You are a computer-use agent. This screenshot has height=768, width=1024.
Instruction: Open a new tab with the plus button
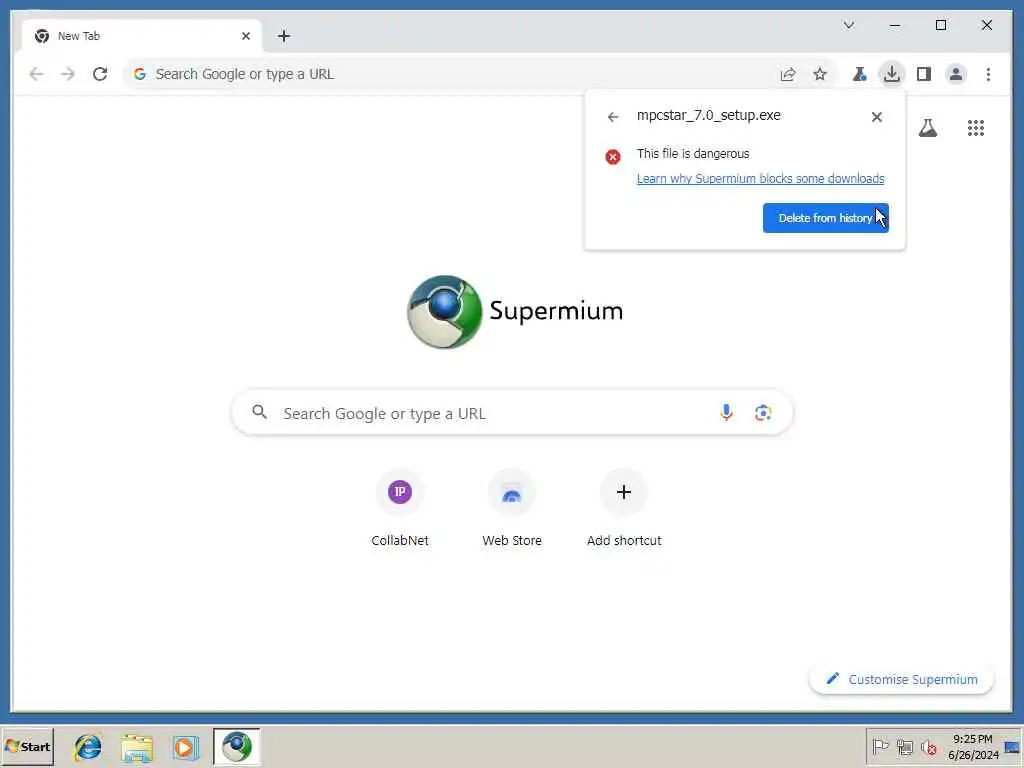coord(283,36)
